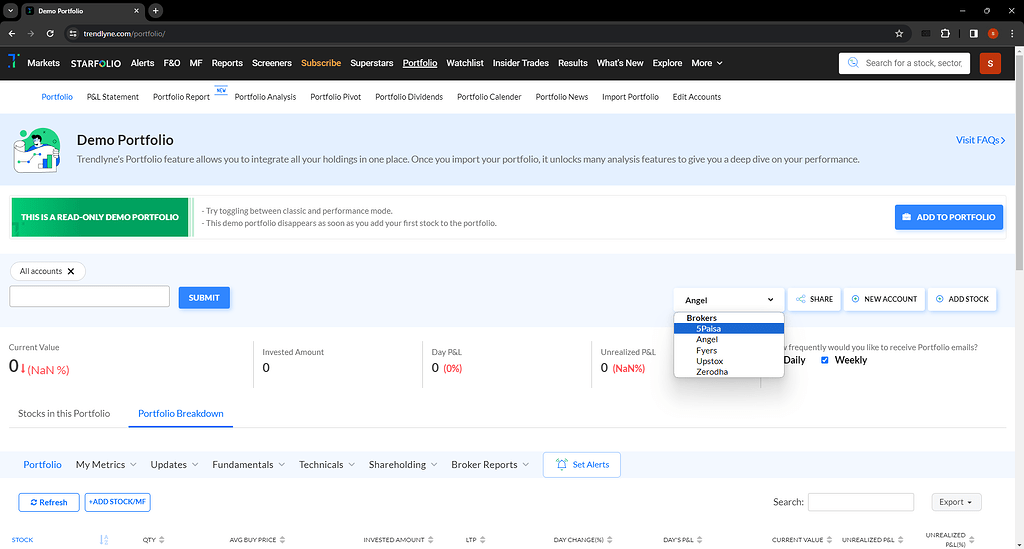Open Portfolio Dividends tab
This screenshot has width=1024, height=549.
(409, 97)
